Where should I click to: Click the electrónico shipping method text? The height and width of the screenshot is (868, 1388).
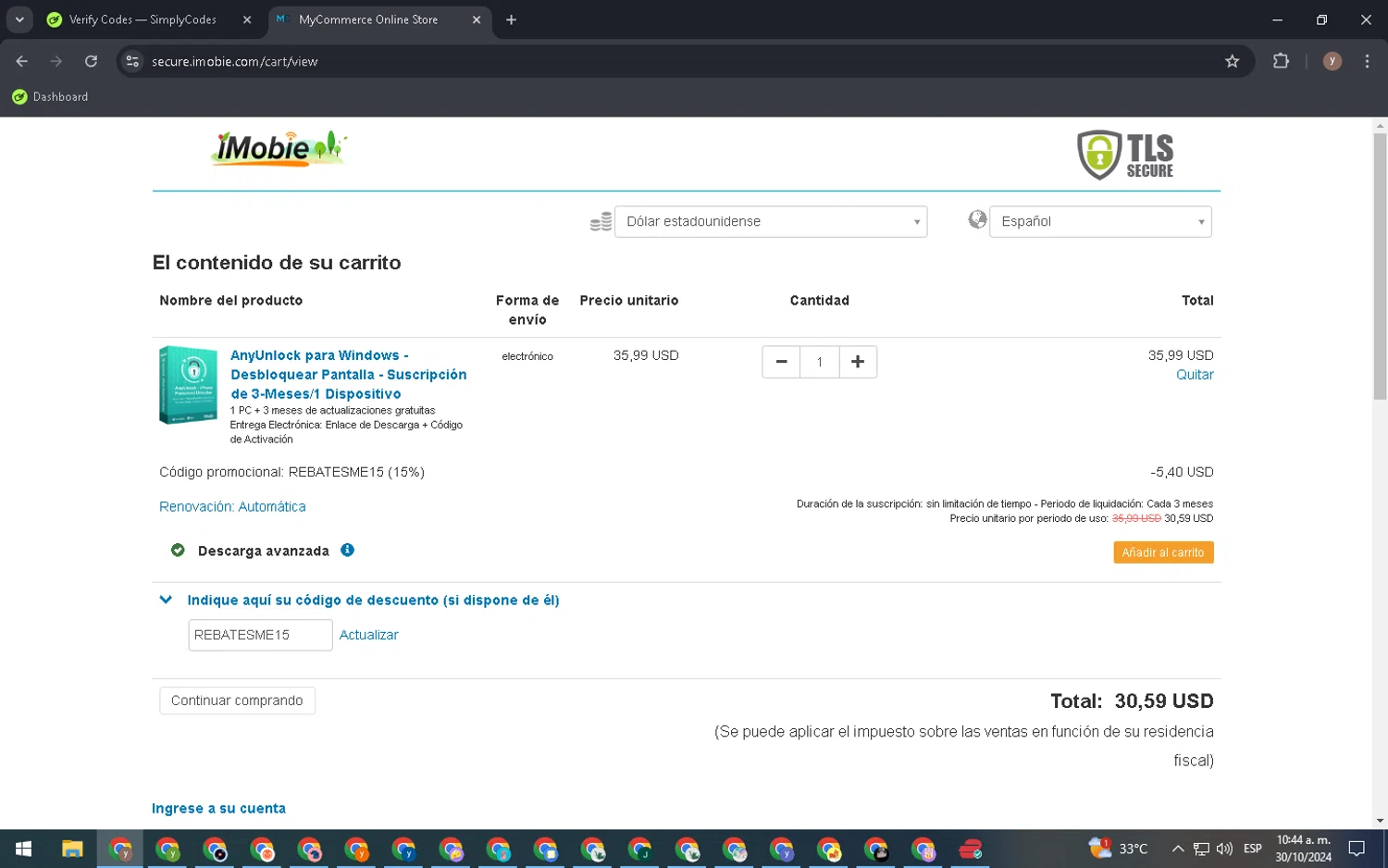[527, 356]
